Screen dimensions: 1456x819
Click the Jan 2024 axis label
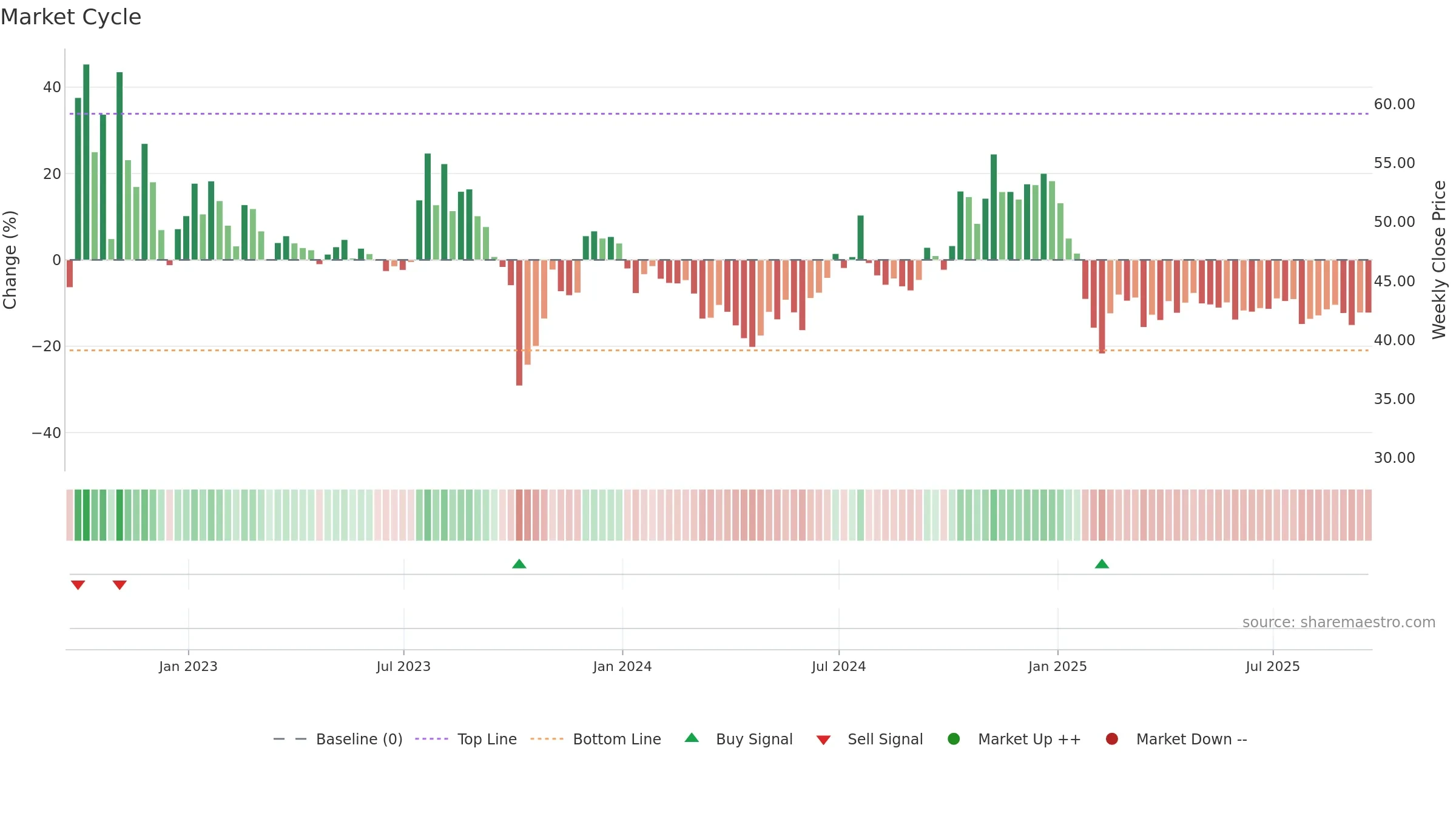point(622,667)
